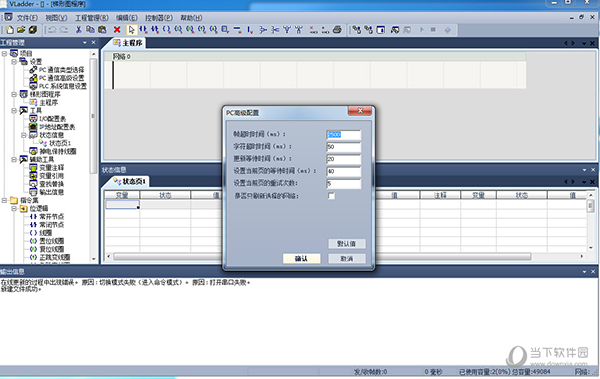Toggle the checkbox in PC高级配置 dialog

click(x=331, y=196)
